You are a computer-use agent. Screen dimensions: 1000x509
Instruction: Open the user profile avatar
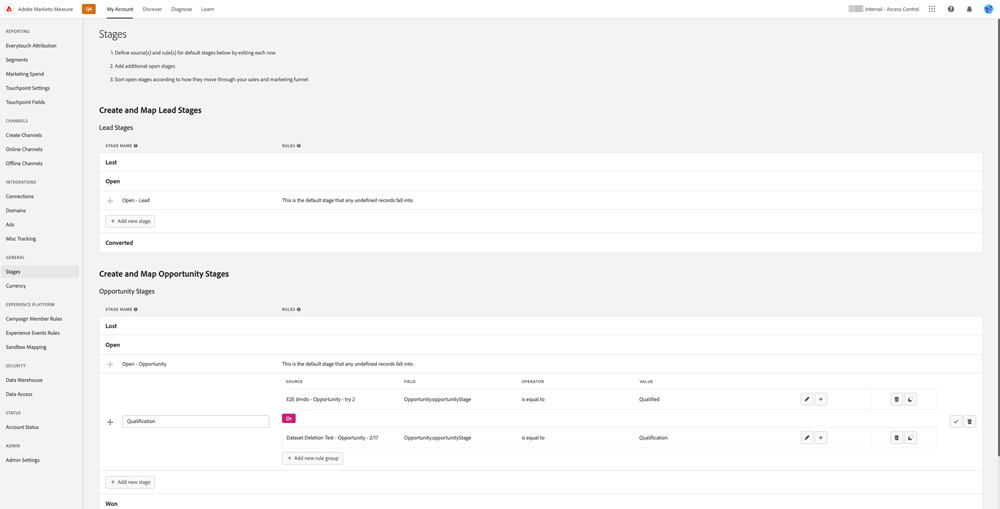click(x=988, y=9)
